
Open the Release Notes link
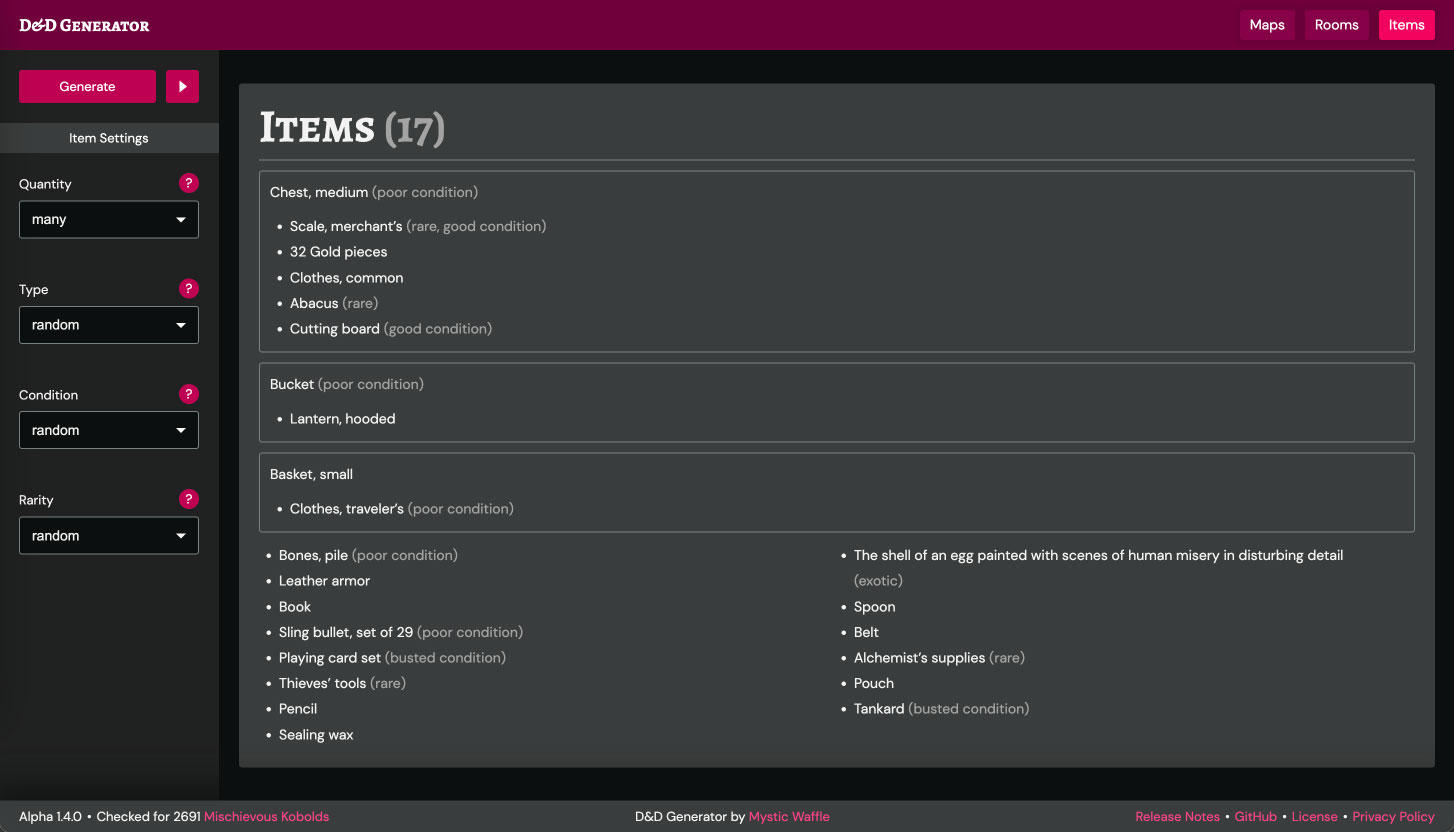(1178, 816)
